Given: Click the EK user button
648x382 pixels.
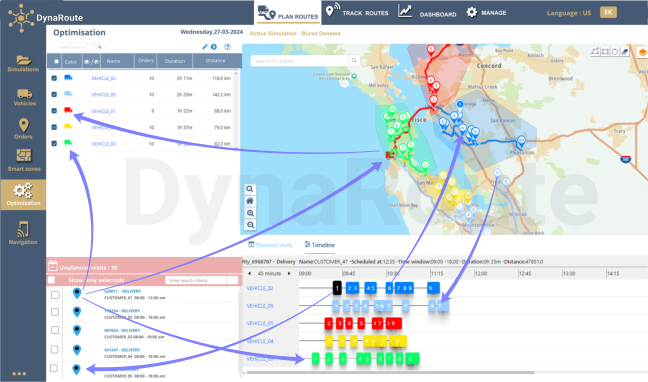Looking at the screenshot, I should click(608, 12).
